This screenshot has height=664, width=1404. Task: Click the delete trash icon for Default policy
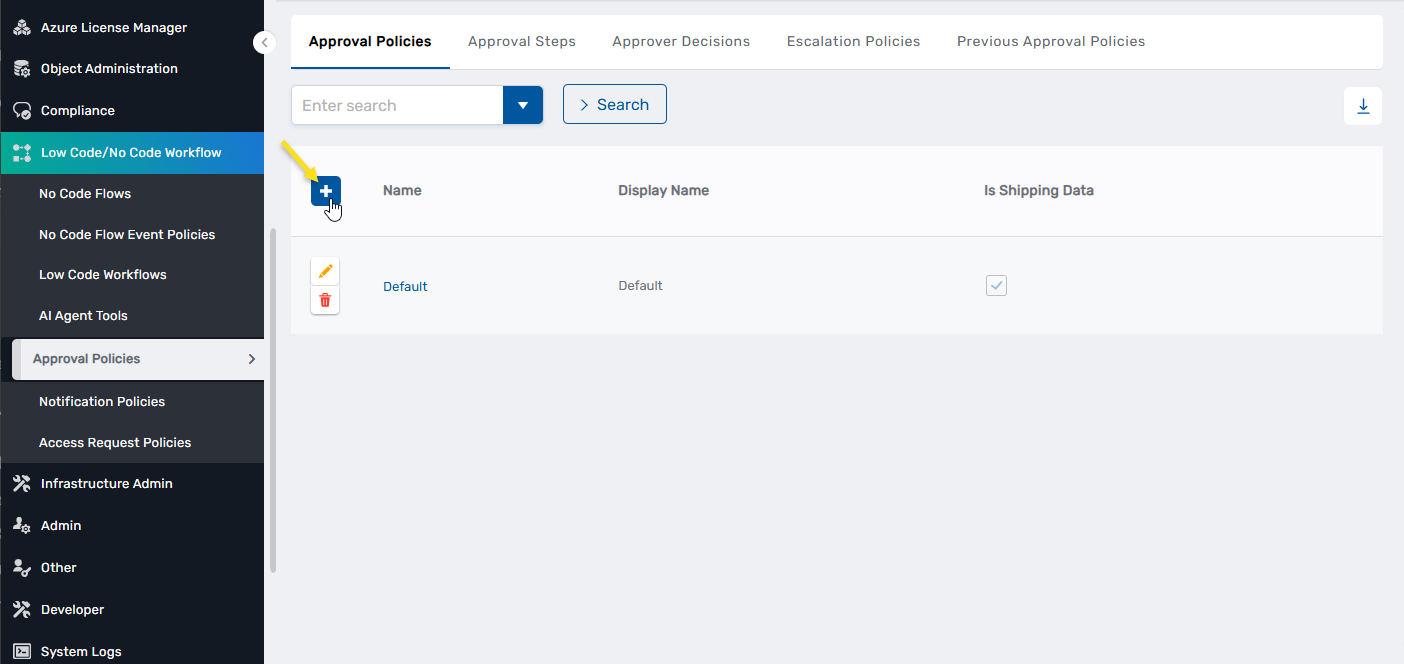point(324,299)
